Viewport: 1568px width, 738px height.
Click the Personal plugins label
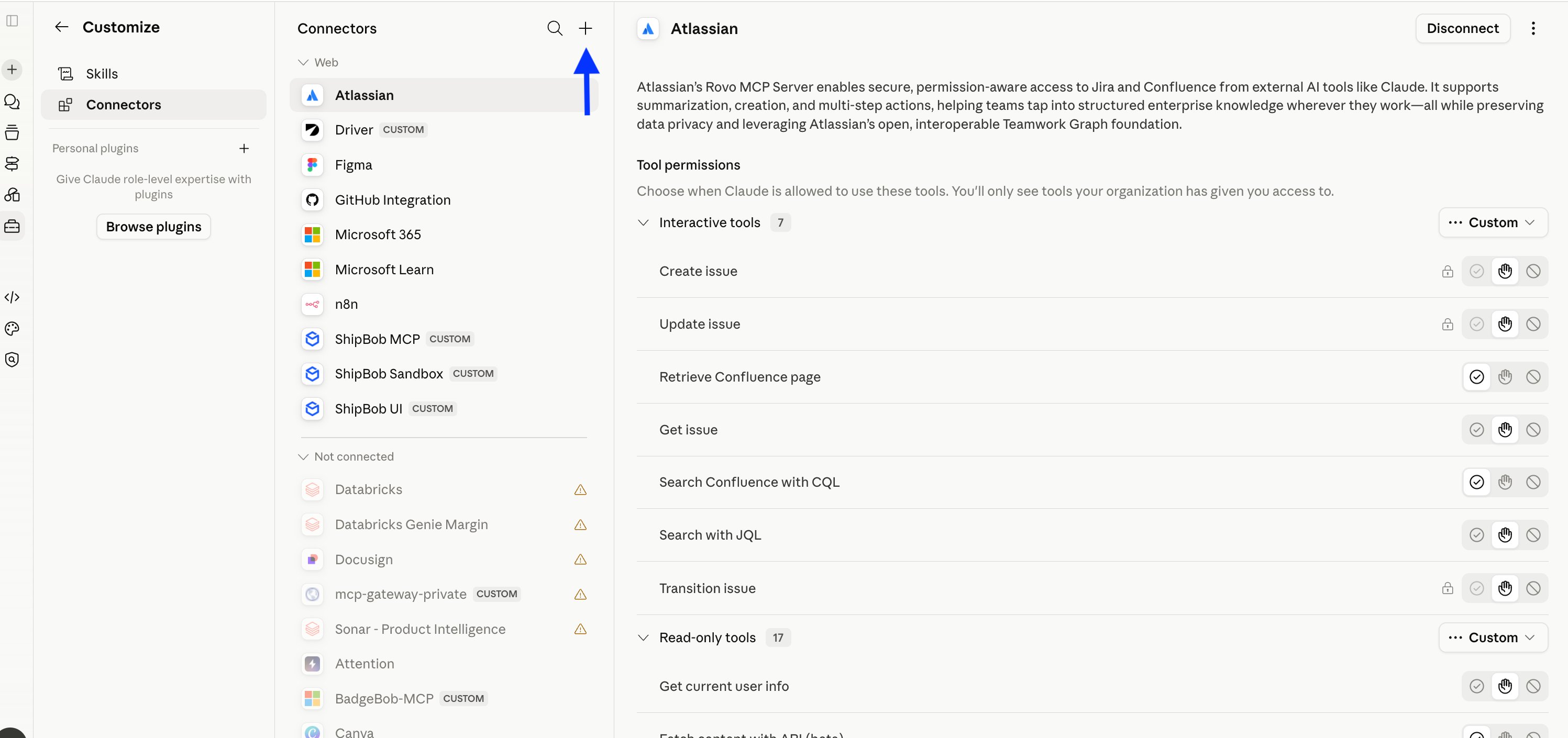point(95,149)
